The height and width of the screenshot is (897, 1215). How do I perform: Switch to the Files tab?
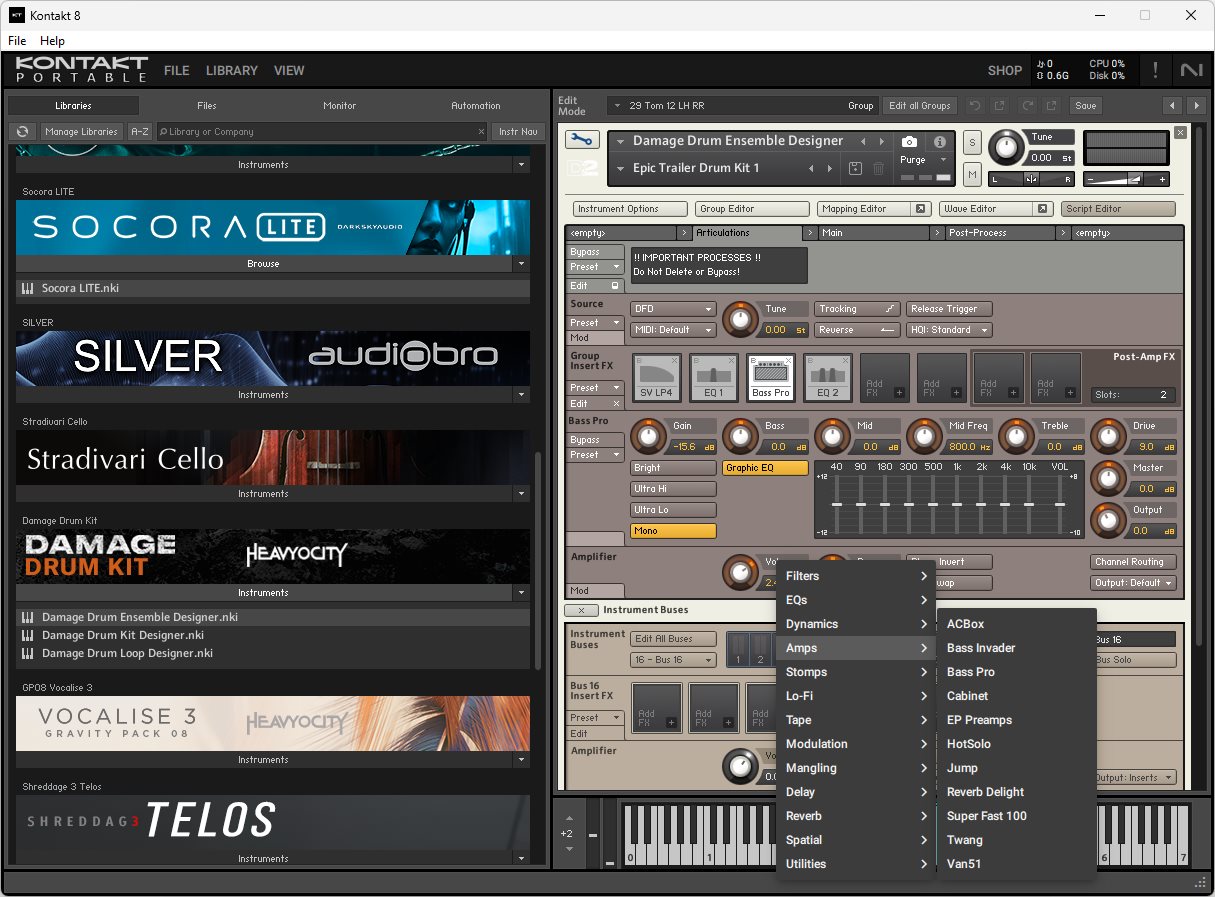pyautogui.click(x=207, y=105)
